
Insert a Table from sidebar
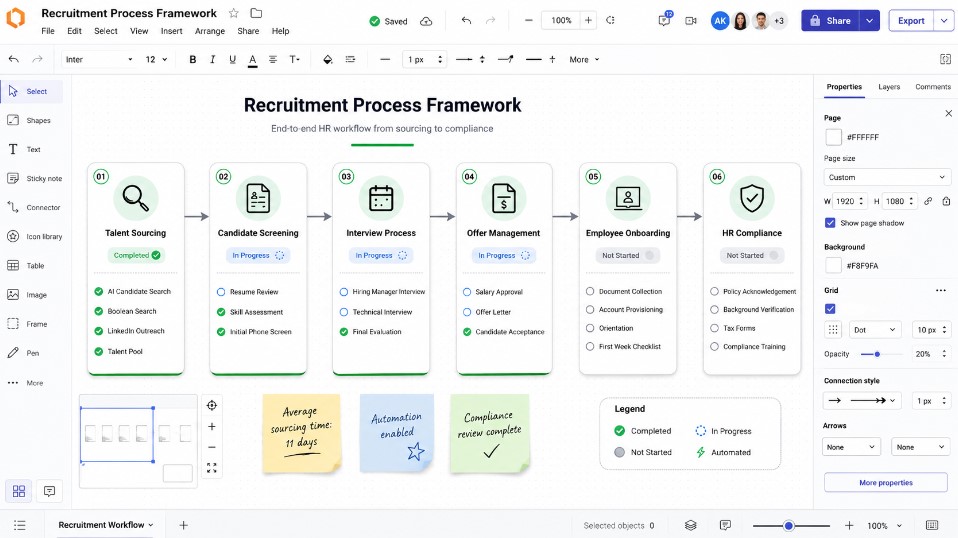point(26,266)
